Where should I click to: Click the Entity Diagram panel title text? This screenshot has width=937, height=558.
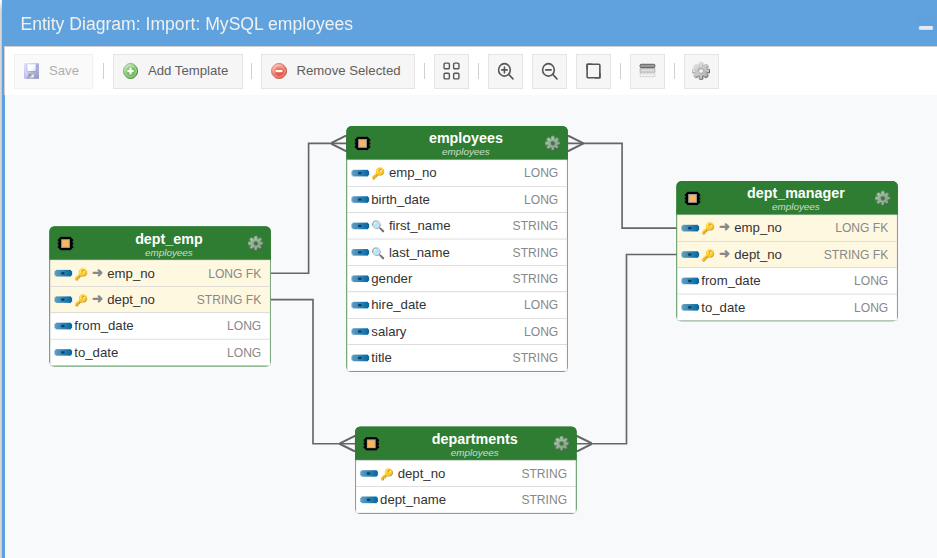(x=186, y=24)
